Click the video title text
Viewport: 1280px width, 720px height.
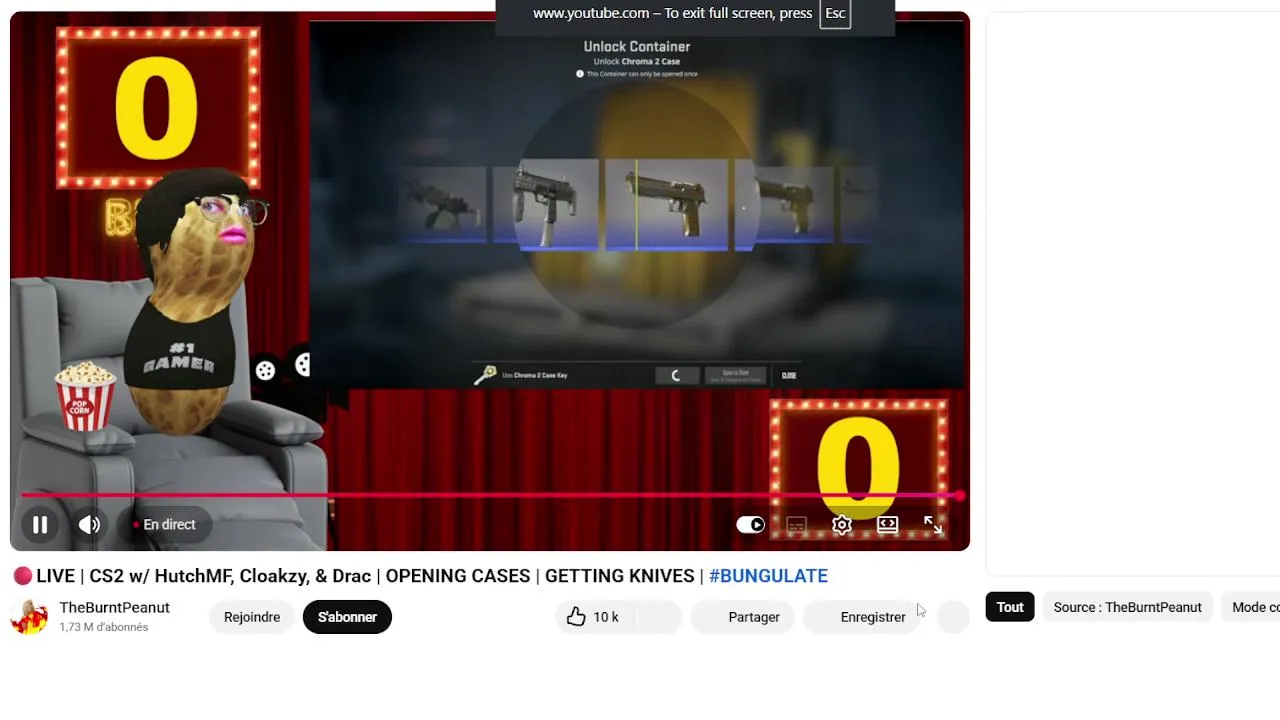pyautogui.click(x=420, y=576)
